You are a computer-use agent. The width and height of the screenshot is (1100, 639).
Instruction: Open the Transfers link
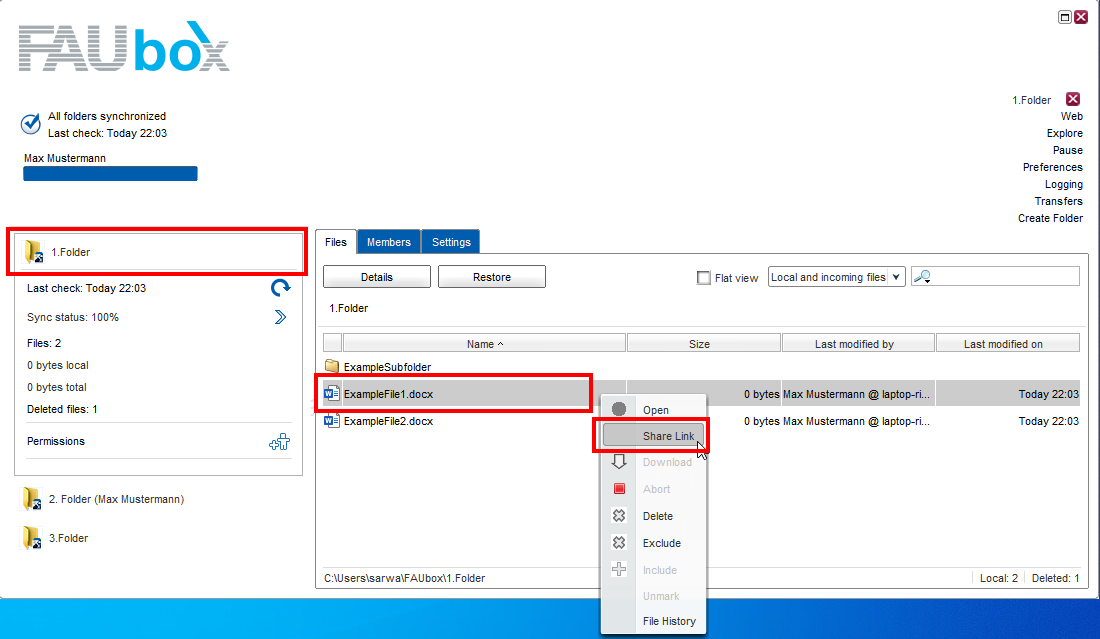(1059, 201)
